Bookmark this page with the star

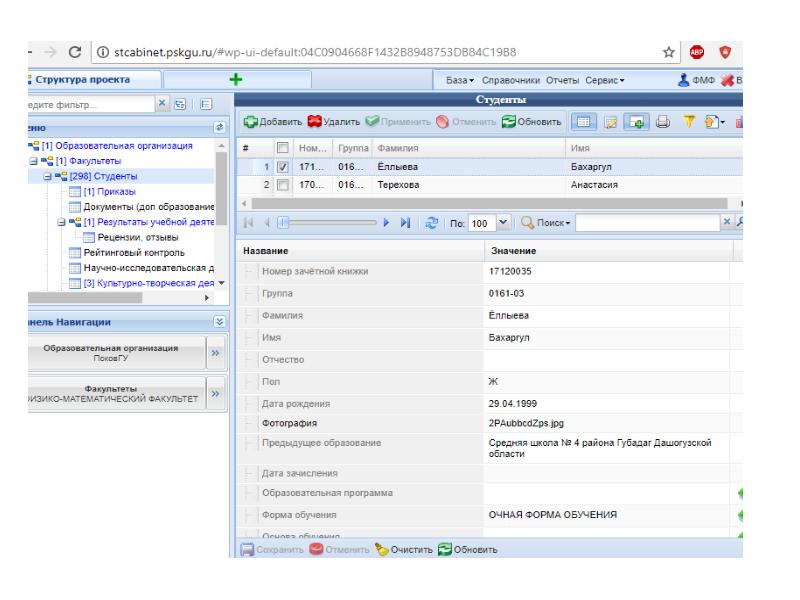click(x=668, y=52)
